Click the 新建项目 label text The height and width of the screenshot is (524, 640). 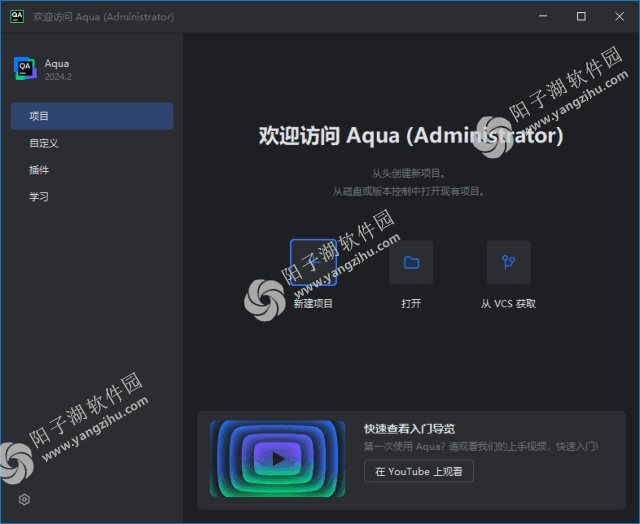313,304
